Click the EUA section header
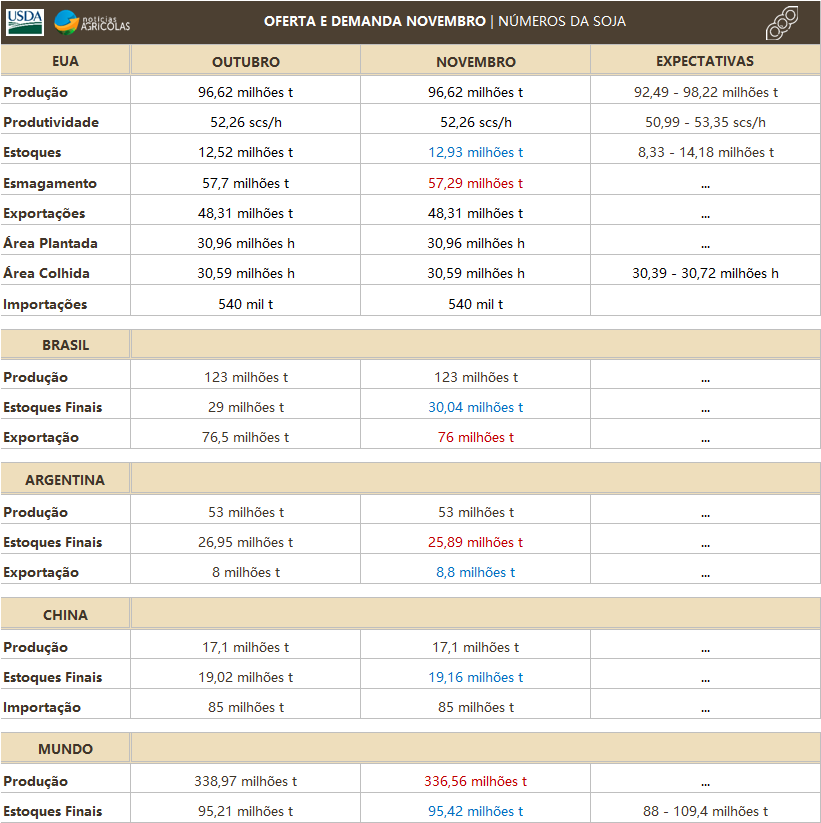This screenshot has height=823, width=821. click(x=65, y=61)
